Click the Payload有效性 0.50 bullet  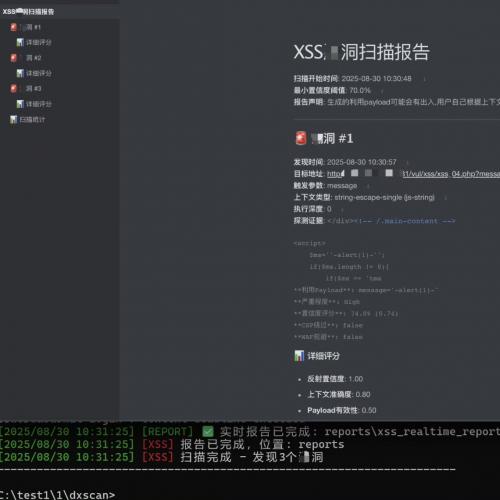point(342,410)
